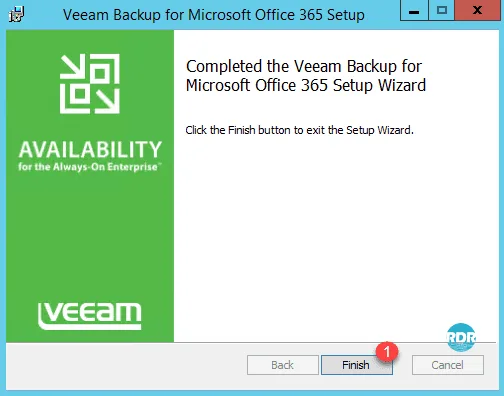
Task: Minimize the Veeam Setup window
Action: coord(414,10)
